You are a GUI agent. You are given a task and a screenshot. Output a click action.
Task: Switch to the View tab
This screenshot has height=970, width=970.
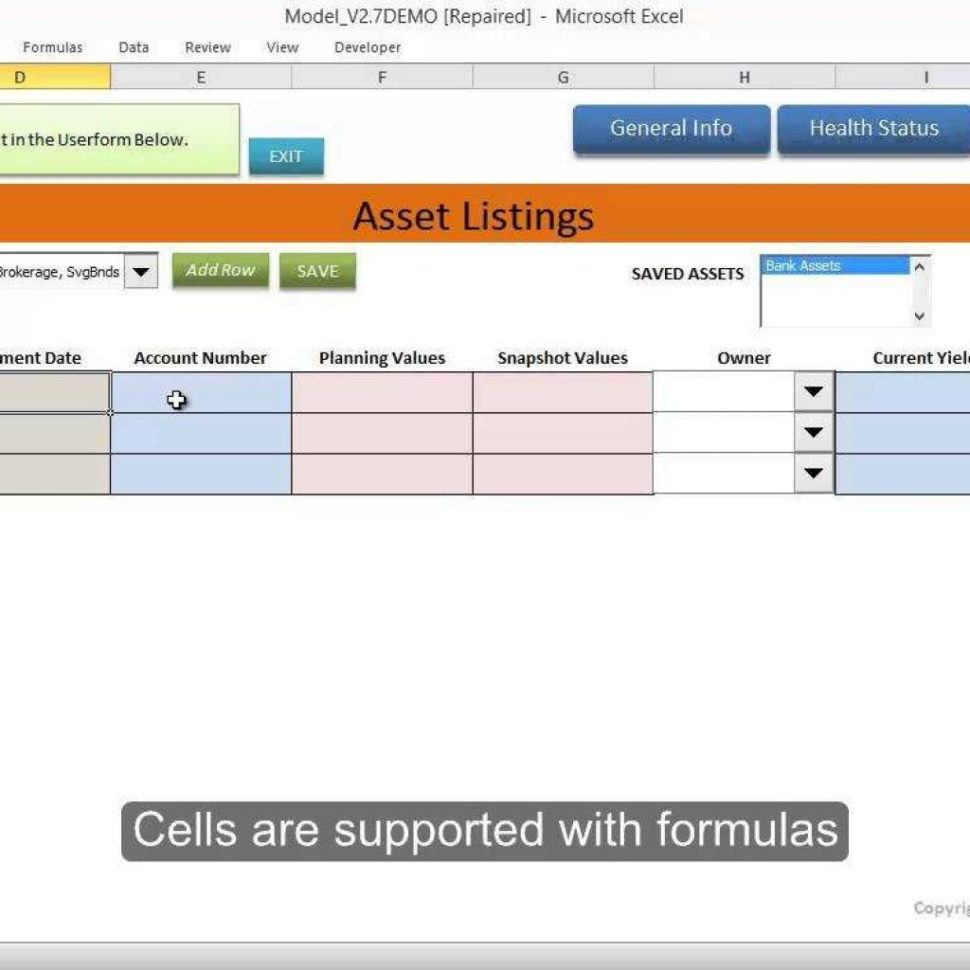pyautogui.click(x=283, y=47)
